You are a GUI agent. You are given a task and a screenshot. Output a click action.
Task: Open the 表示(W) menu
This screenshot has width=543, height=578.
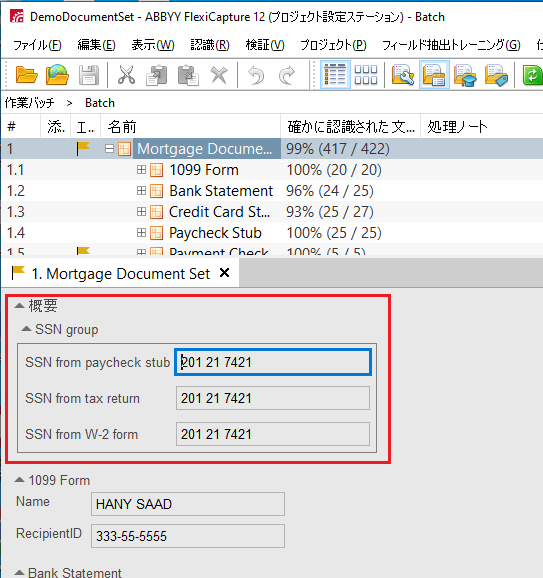pos(153,45)
